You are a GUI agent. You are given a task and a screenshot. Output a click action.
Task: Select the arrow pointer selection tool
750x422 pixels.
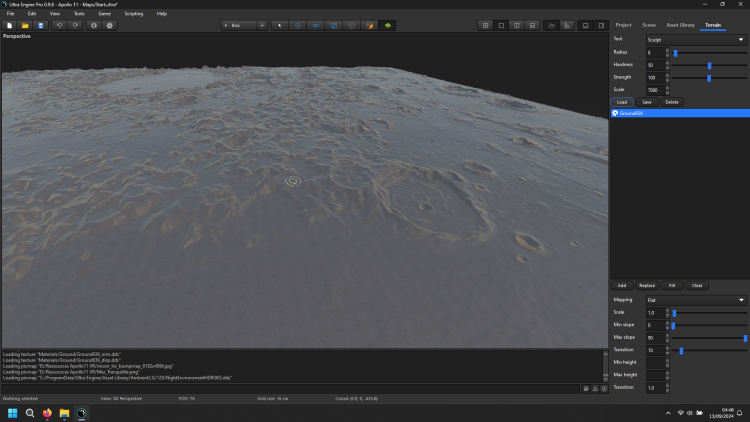point(279,25)
